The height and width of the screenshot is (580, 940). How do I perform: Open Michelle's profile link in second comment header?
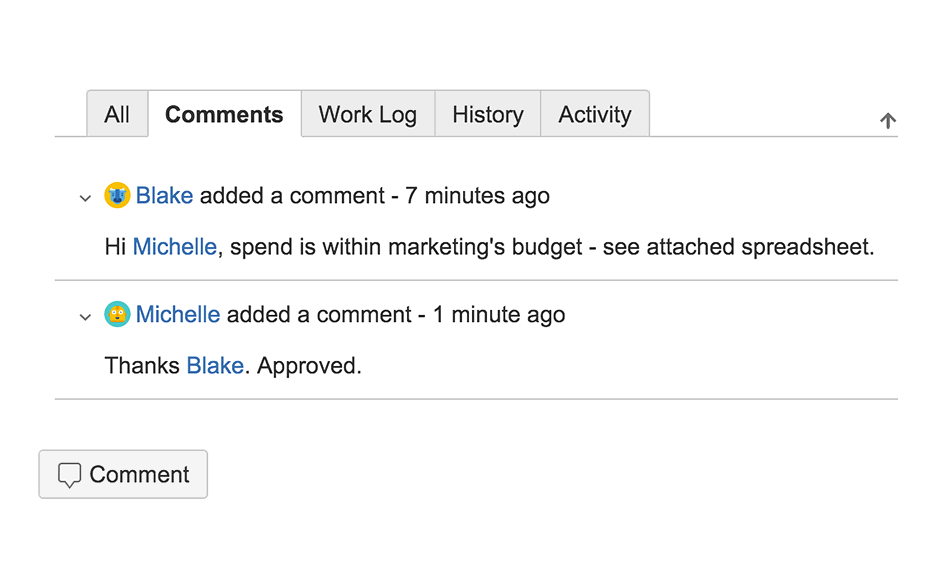coord(178,315)
